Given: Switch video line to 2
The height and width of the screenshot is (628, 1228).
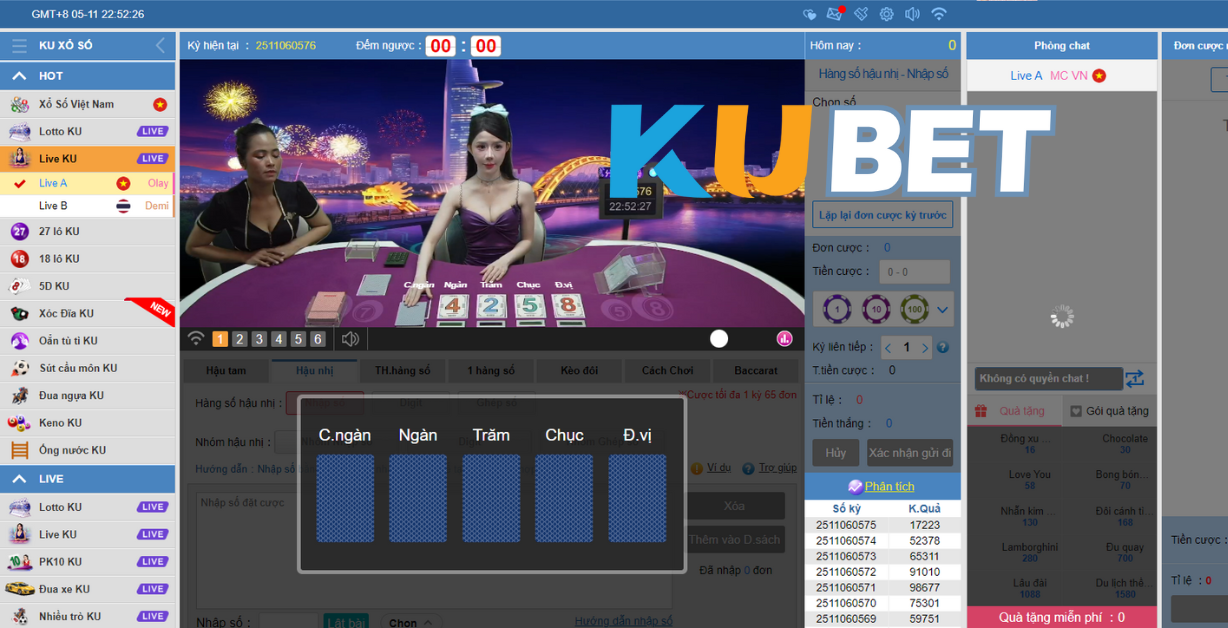Looking at the screenshot, I should [x=240, y=339].
